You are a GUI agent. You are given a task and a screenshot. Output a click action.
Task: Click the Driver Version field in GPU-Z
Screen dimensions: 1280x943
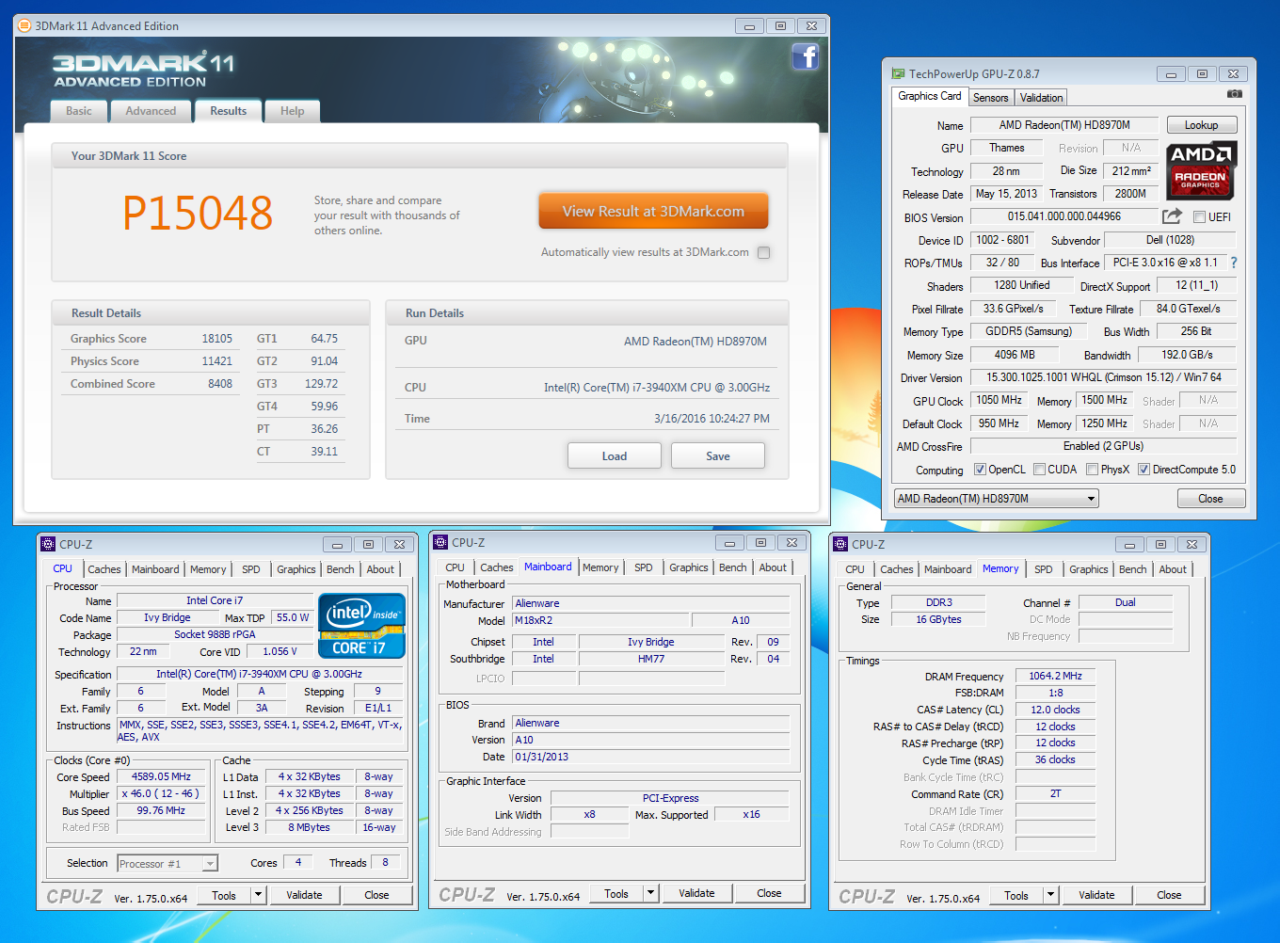click(1103, 378)
